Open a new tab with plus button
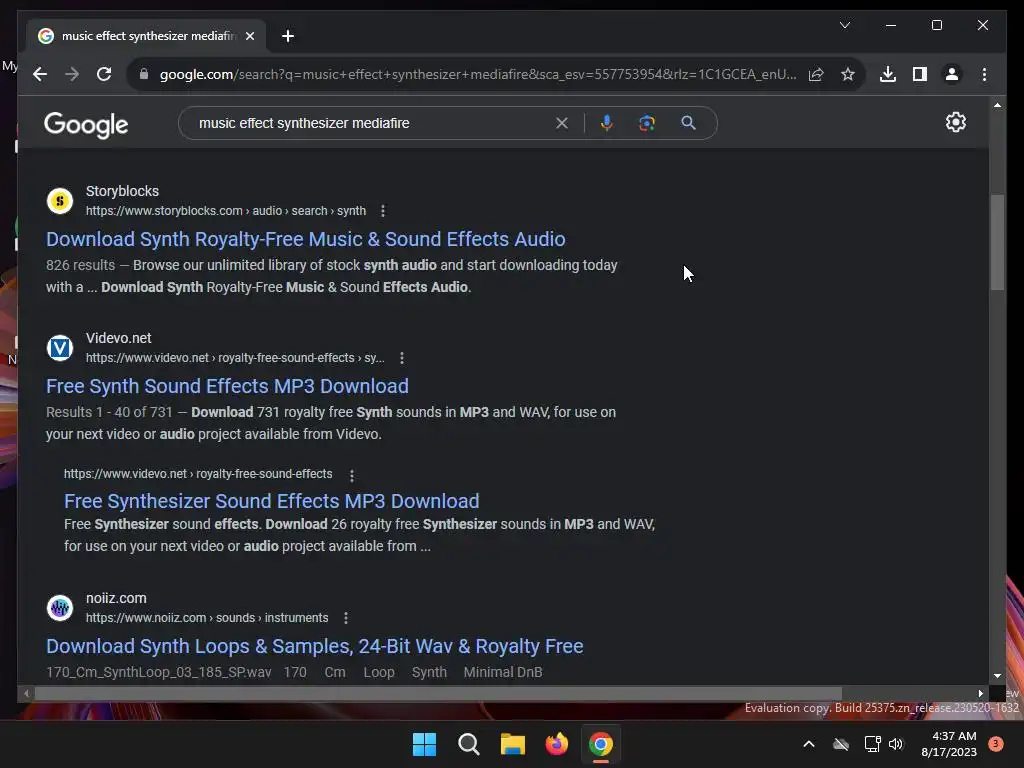The image size is (1024, 768). pos(288,36)
